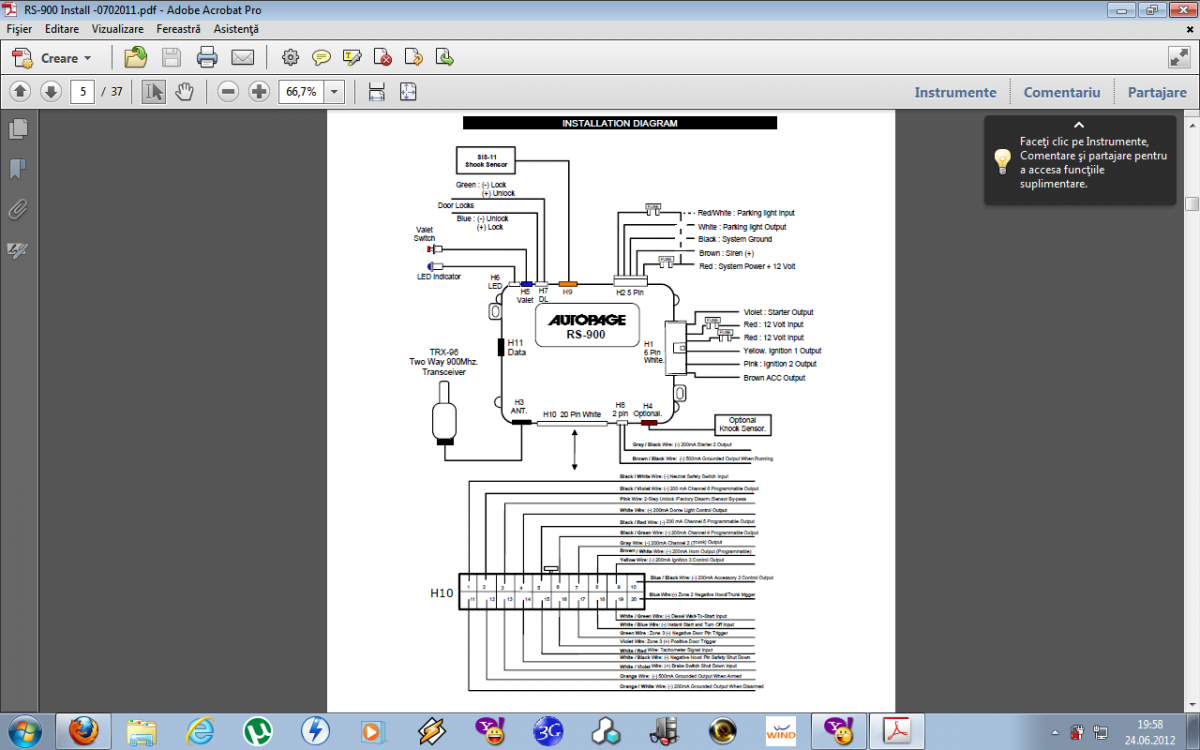Select the highlight text tool icon
The height and width of the screenshot is (750, 1200).
(352, 57)
